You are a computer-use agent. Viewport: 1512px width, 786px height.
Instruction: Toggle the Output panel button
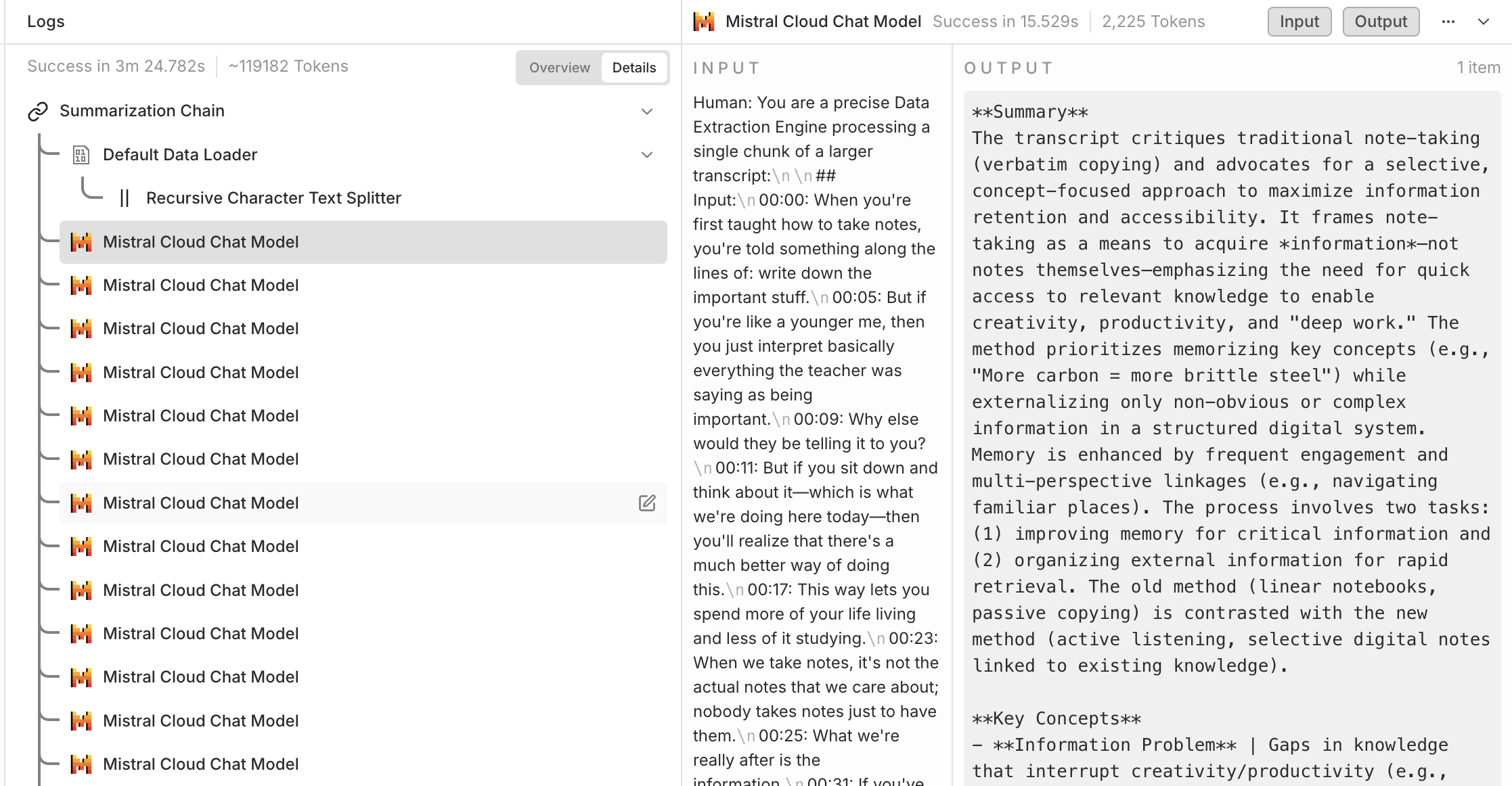1381,22
